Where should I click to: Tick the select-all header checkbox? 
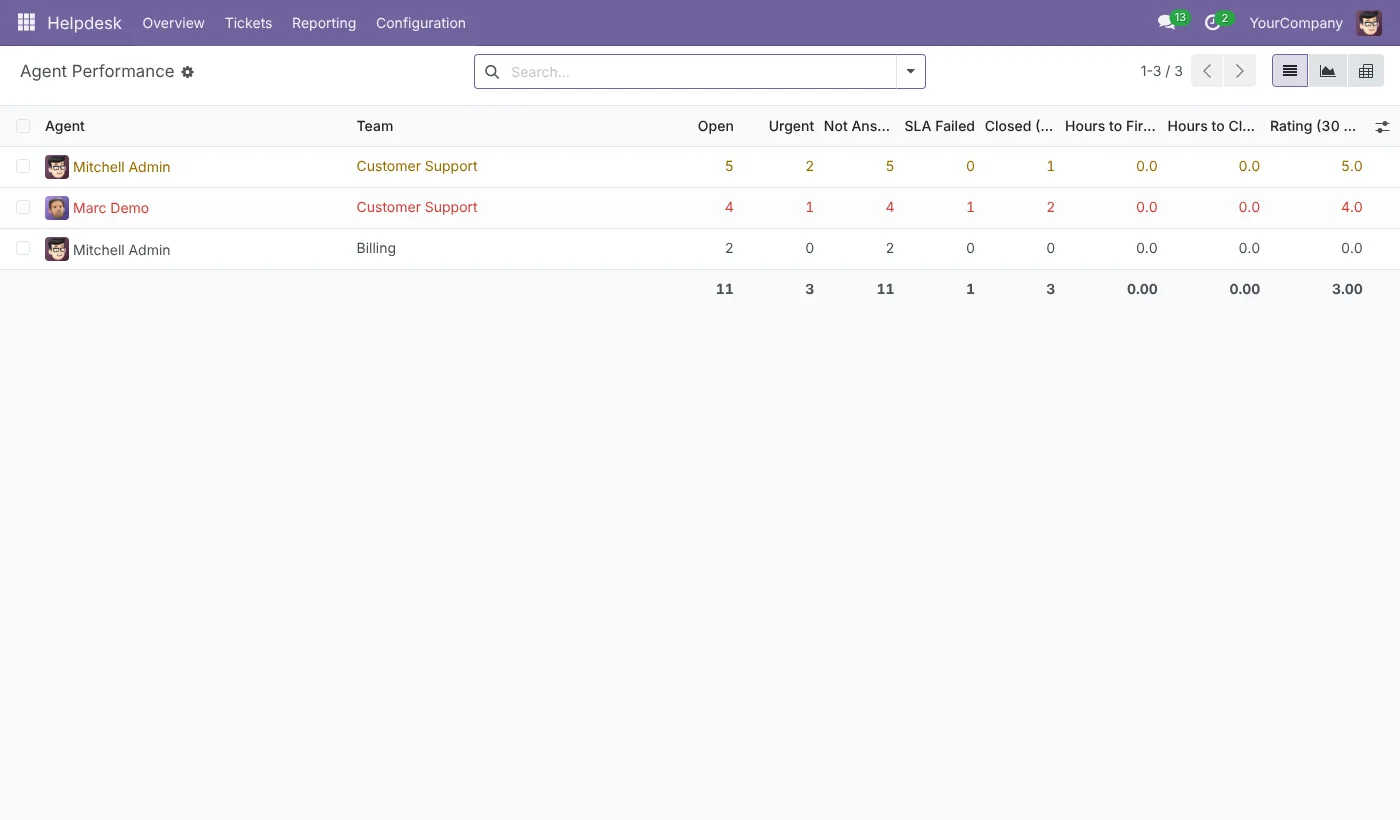pos(23,126)
